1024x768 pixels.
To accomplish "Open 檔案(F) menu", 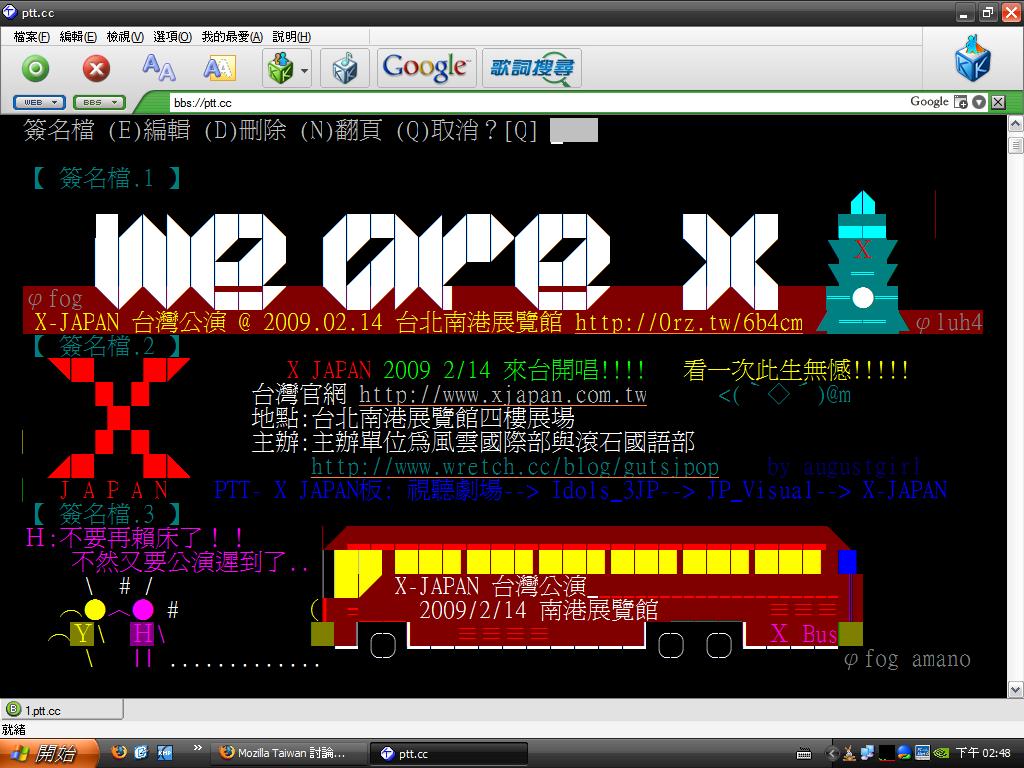I will (31, 37).
